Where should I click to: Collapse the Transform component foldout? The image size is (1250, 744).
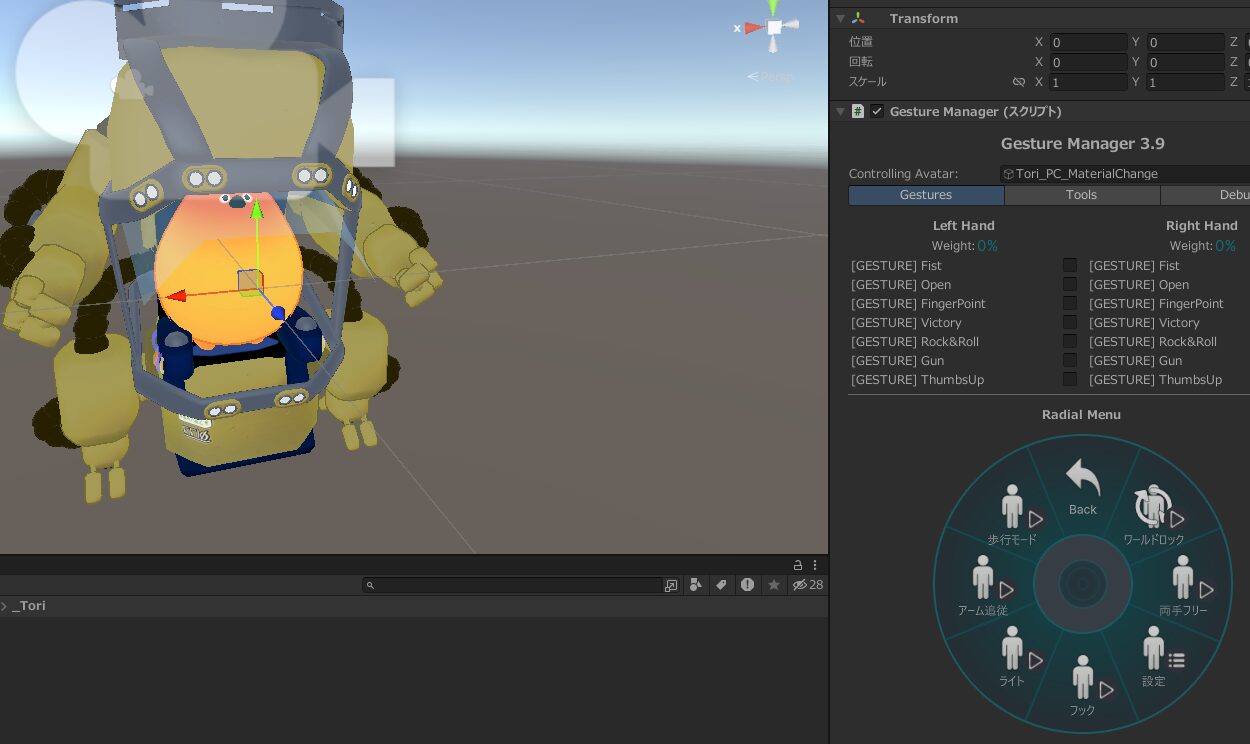click(840, 18)
